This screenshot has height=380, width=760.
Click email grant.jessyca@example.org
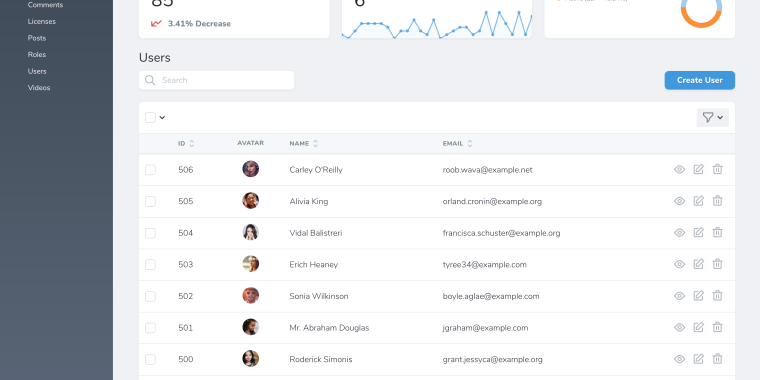(492, 359)
